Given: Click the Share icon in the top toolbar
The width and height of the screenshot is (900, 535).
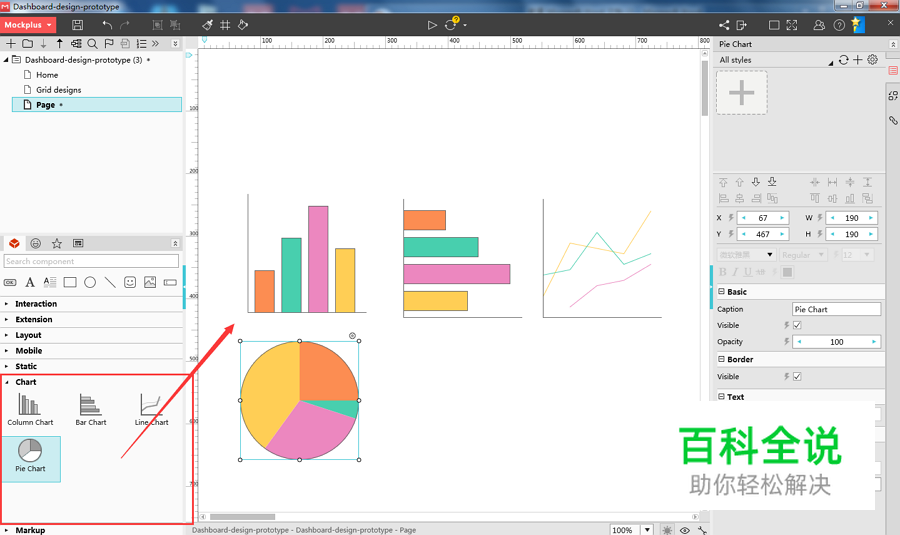Looking at the screenshot, I should 724,25.
